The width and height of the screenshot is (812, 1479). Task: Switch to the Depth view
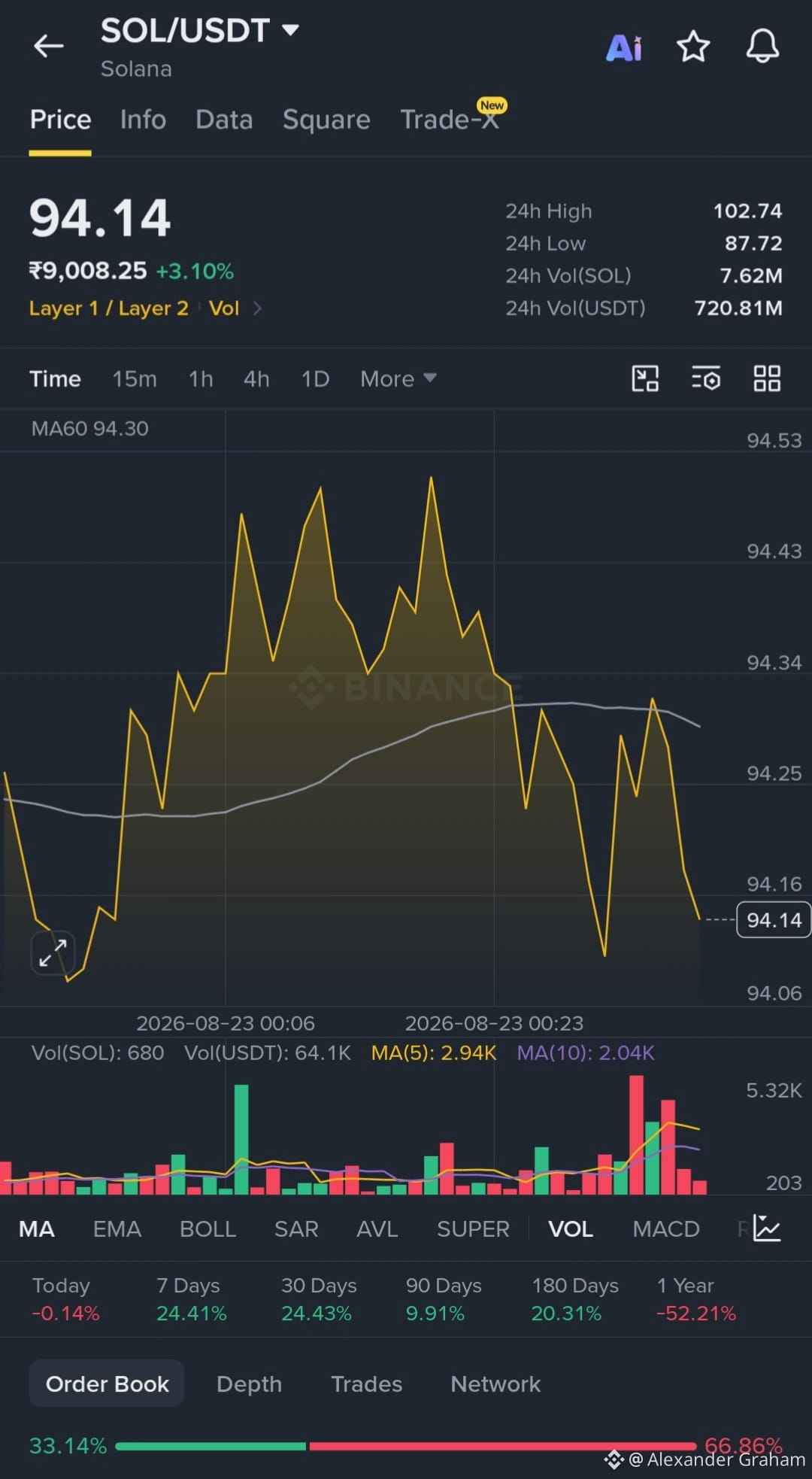tap(249, 1384)
